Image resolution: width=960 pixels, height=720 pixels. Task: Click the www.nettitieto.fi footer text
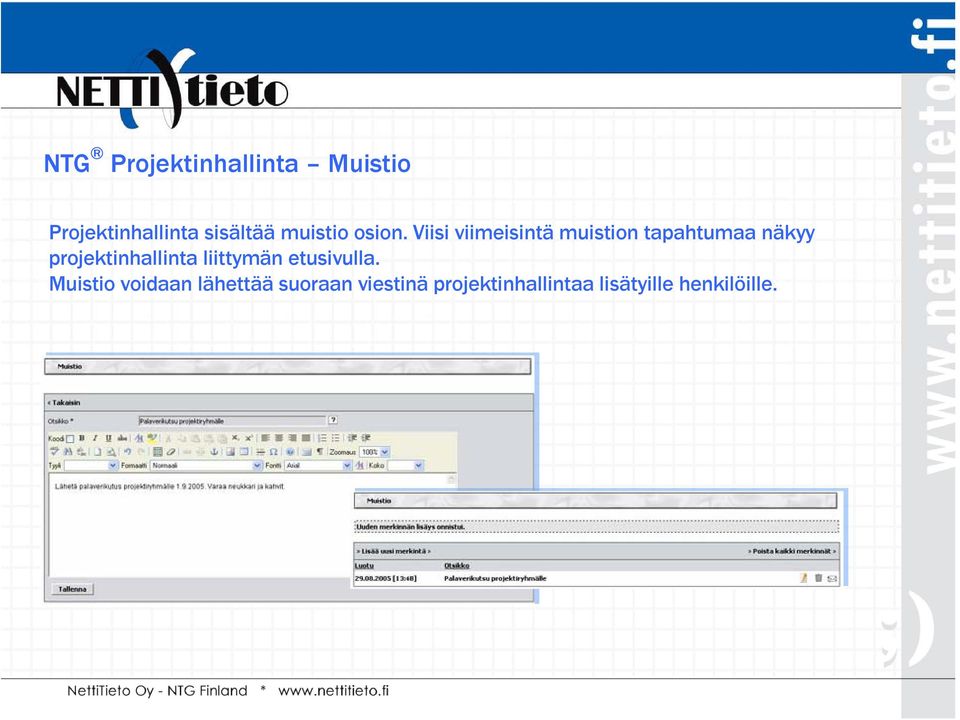point(333,691)
